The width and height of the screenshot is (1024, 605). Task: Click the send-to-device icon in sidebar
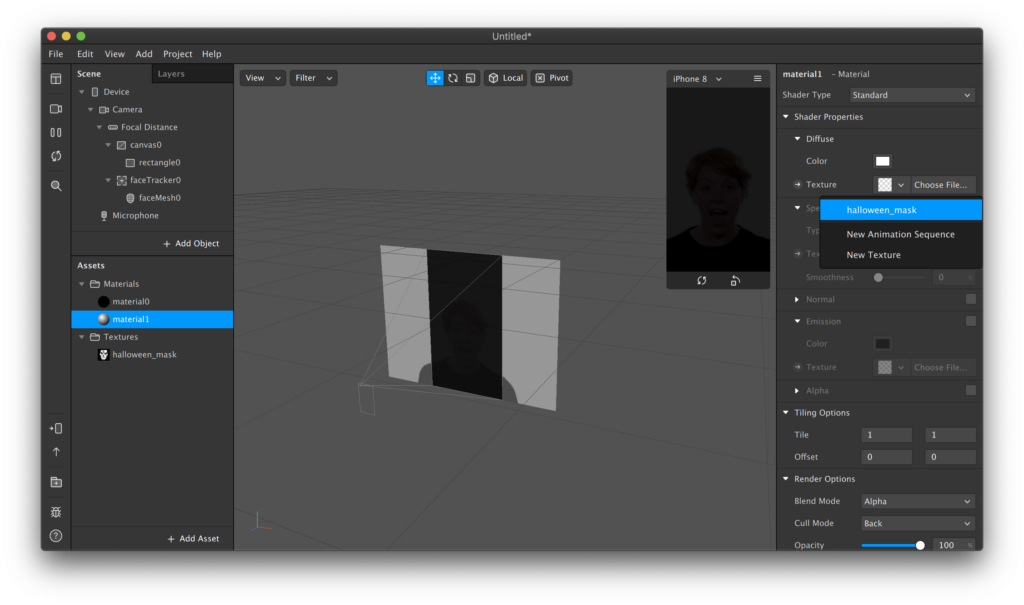click(56, 429)
